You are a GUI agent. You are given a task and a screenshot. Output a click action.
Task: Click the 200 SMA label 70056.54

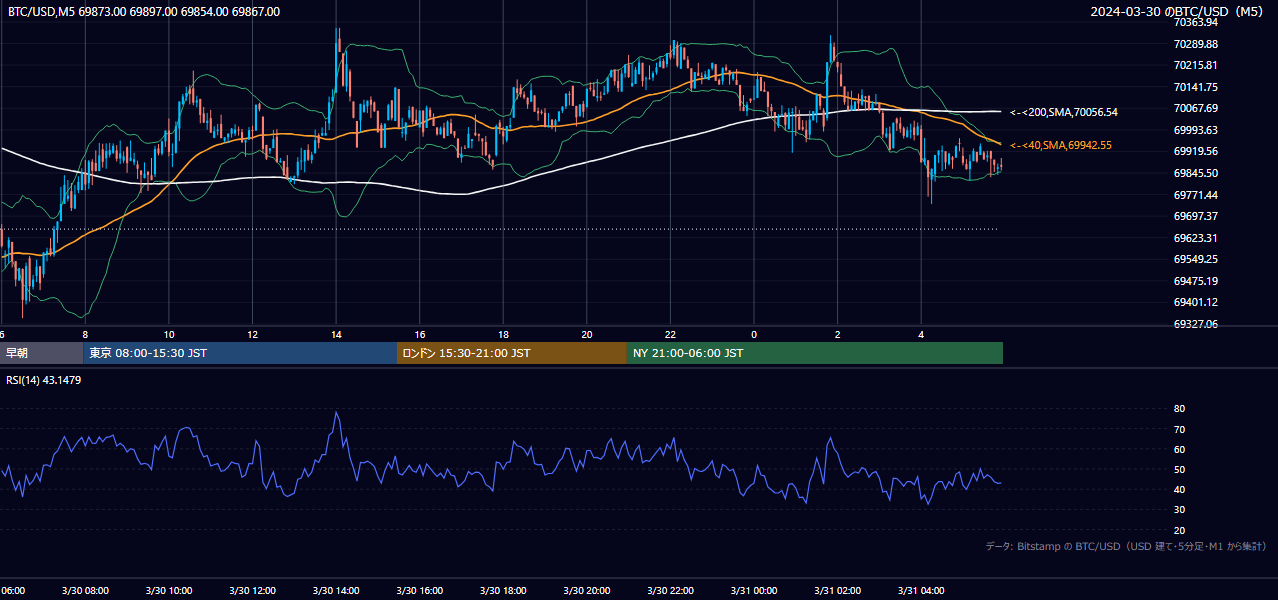coord(1064,112)
